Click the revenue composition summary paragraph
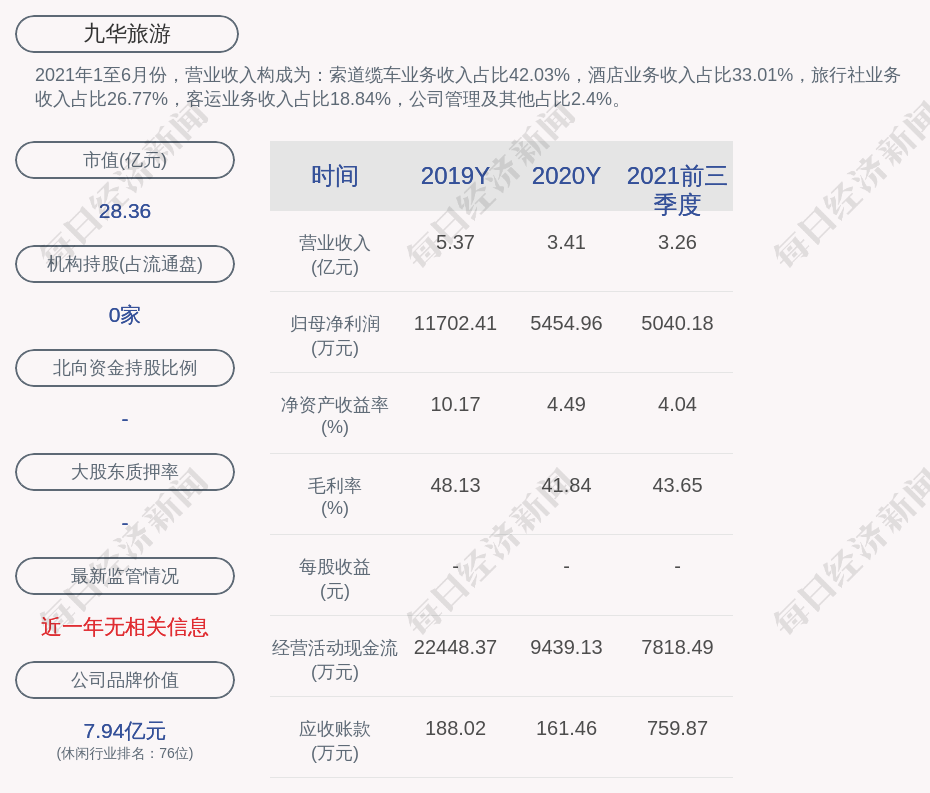The width and height of the screenshot is (930, 793). 467,87
